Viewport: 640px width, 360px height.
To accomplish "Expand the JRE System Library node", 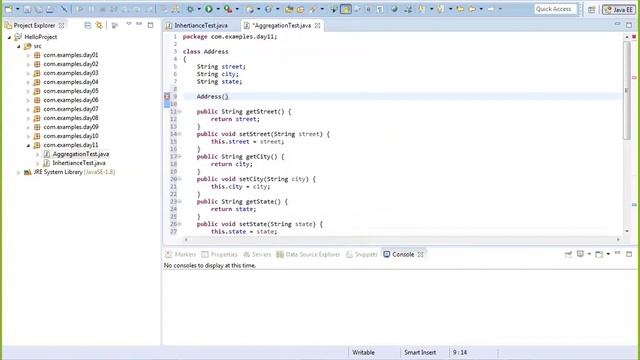I will tap(18, 172).
